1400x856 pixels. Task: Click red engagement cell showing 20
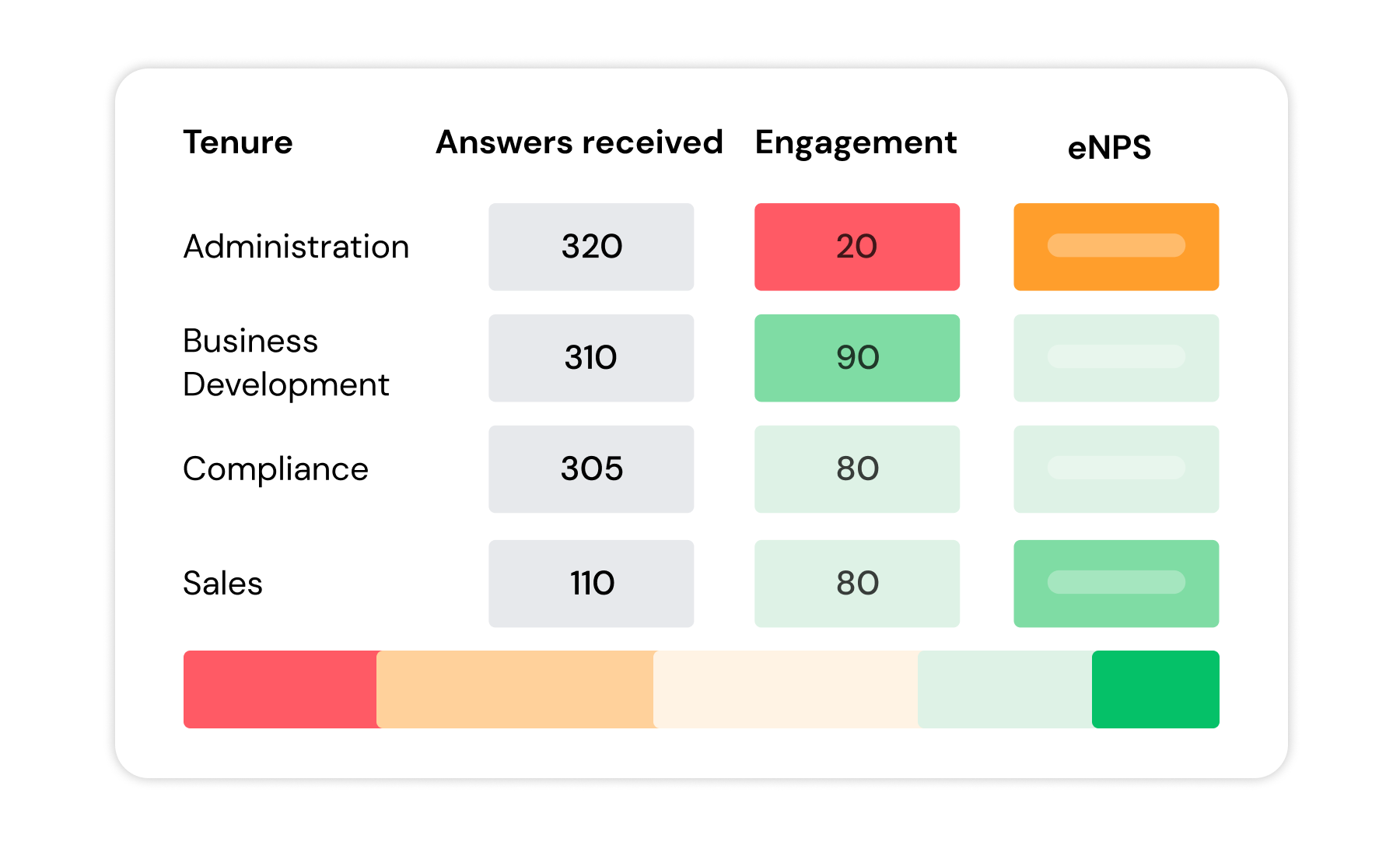click(857, 247)
